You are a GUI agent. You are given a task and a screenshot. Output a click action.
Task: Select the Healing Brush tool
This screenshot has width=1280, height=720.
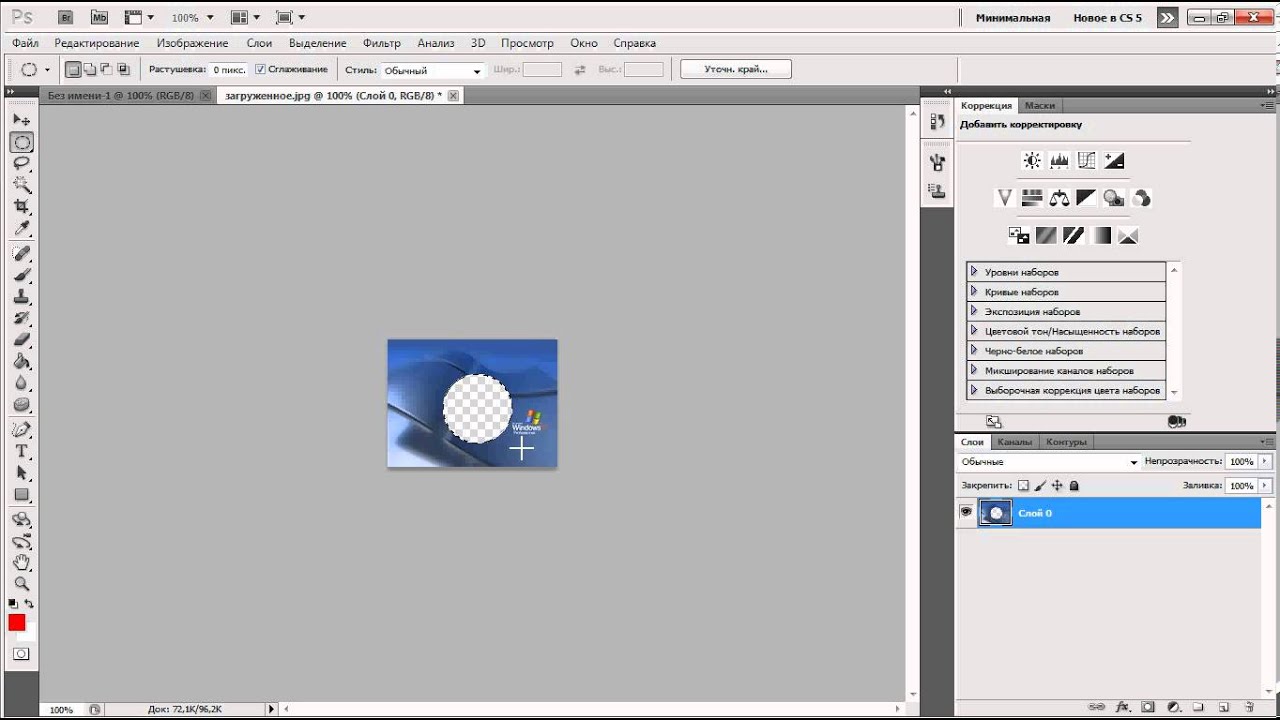tap(21, 254)
